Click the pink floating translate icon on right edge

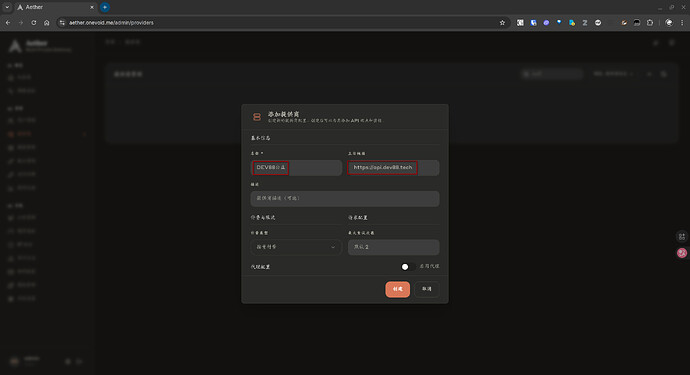(682, 253)
